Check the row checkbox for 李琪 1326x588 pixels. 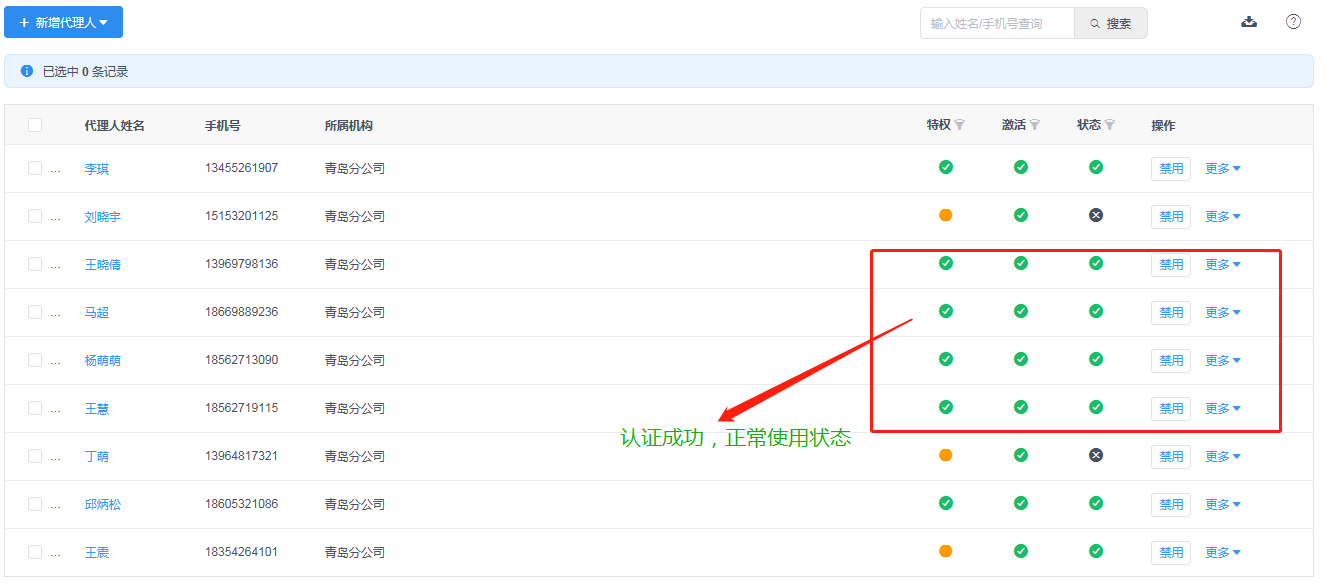[x=35, y=168]
